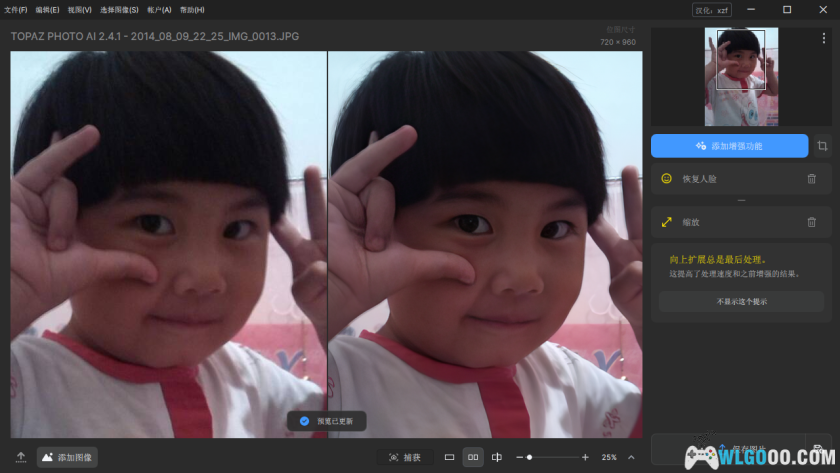Delete the 恢复人脸 enhancement with trash icon
Image resolution: width=840 pixels, height=473 pixels.
coord(812,179)
